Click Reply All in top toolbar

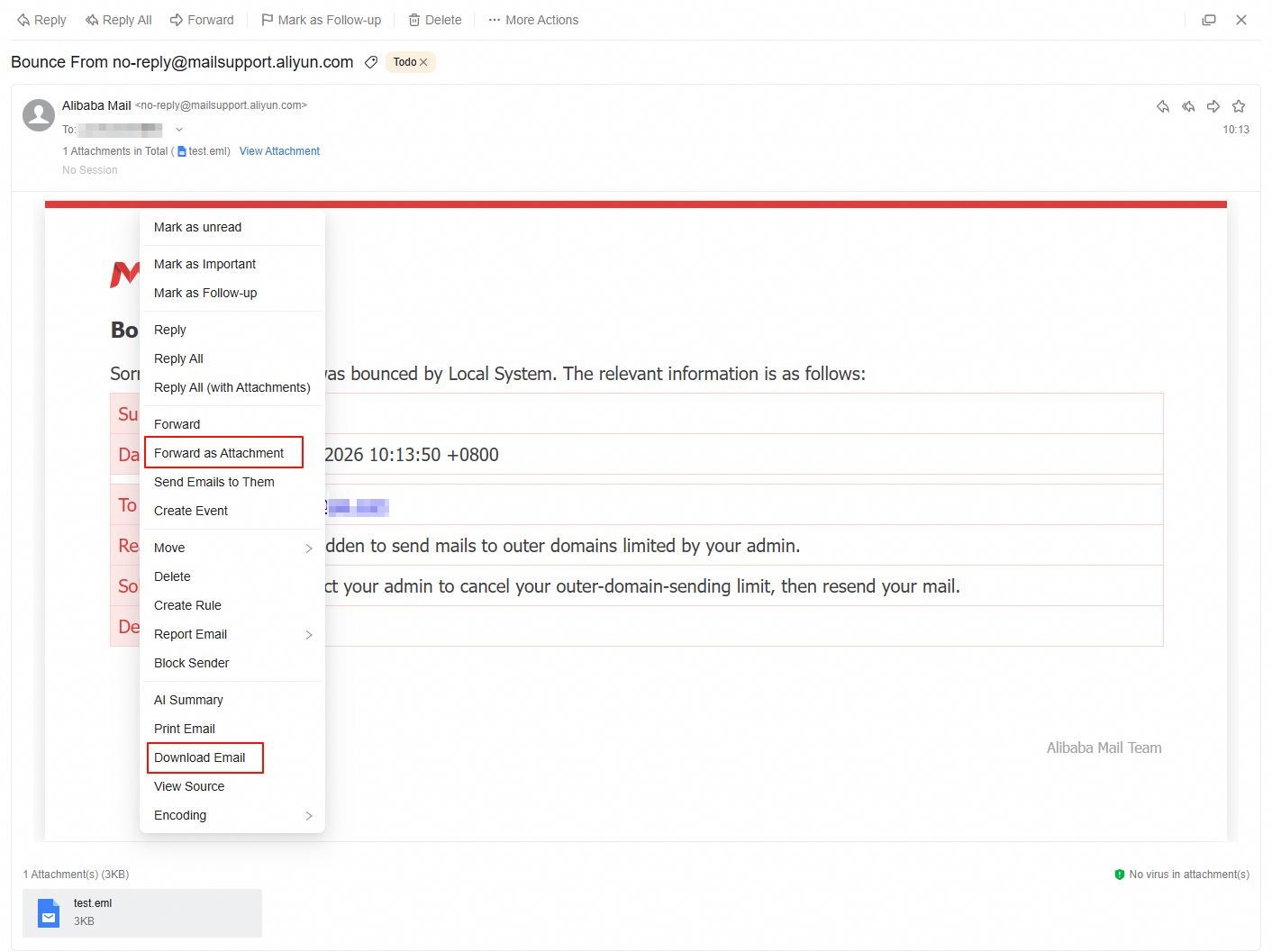click(118, 20)
